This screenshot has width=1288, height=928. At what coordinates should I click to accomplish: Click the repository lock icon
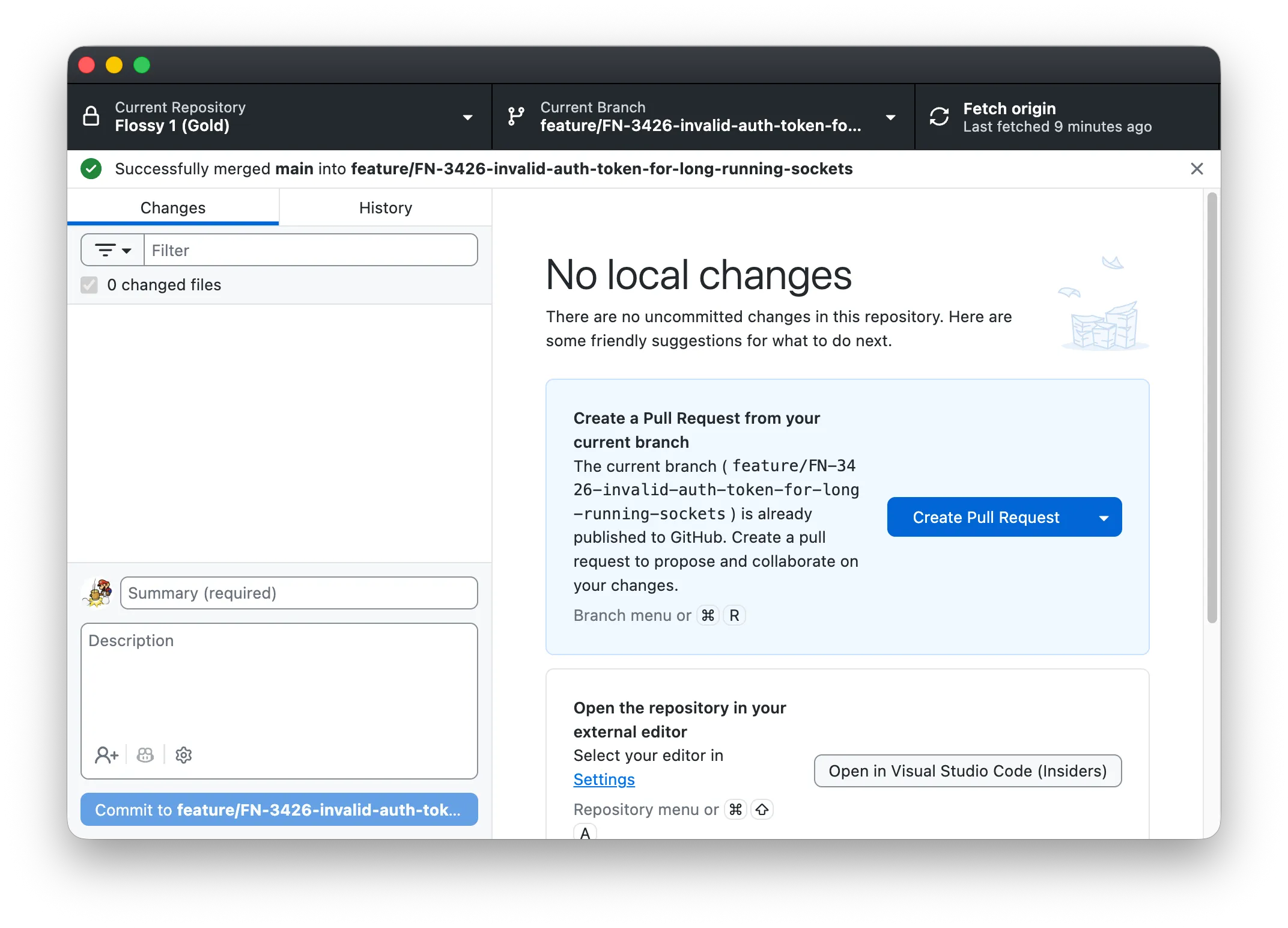[91, 116]
